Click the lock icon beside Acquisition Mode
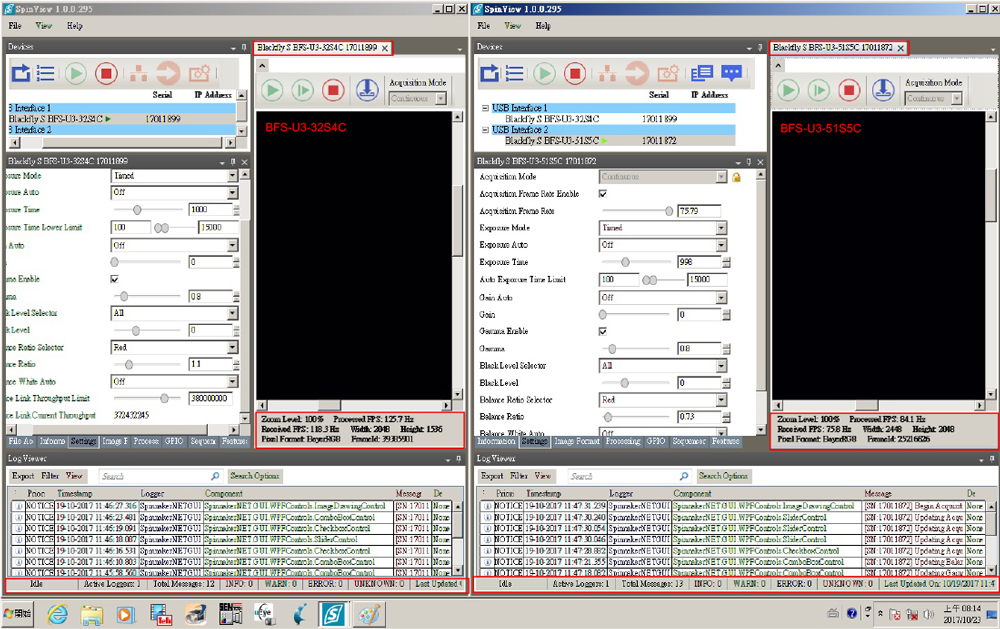 (x=736, y=177)
